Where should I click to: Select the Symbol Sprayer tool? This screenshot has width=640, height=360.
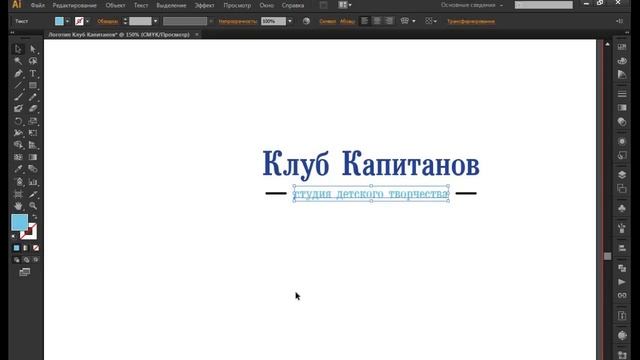pyautogui.click(x=18, y=182)
